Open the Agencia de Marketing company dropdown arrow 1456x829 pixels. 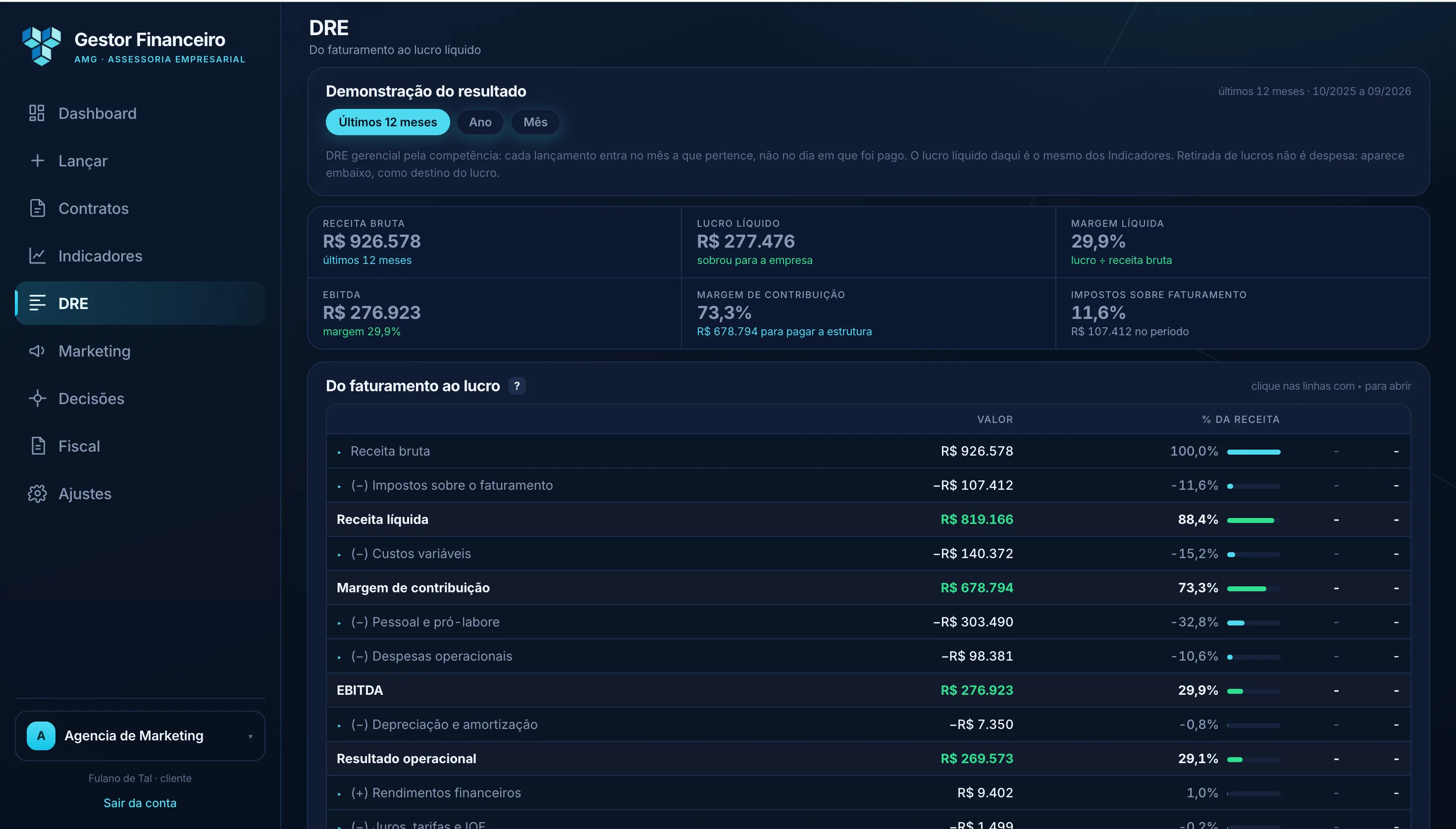click(251, 736)
